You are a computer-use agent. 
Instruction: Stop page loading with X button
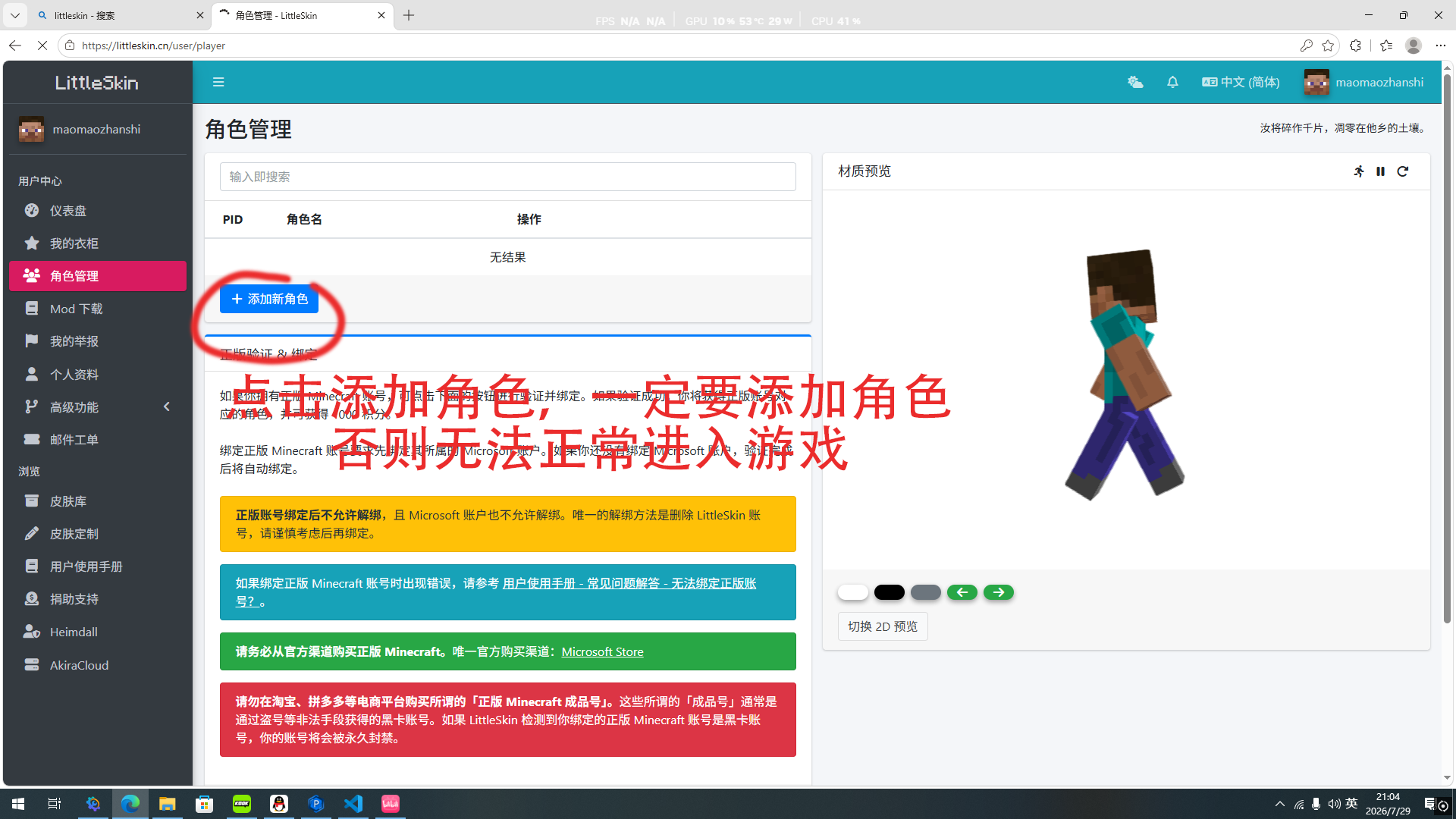click(x=42, y=45)
